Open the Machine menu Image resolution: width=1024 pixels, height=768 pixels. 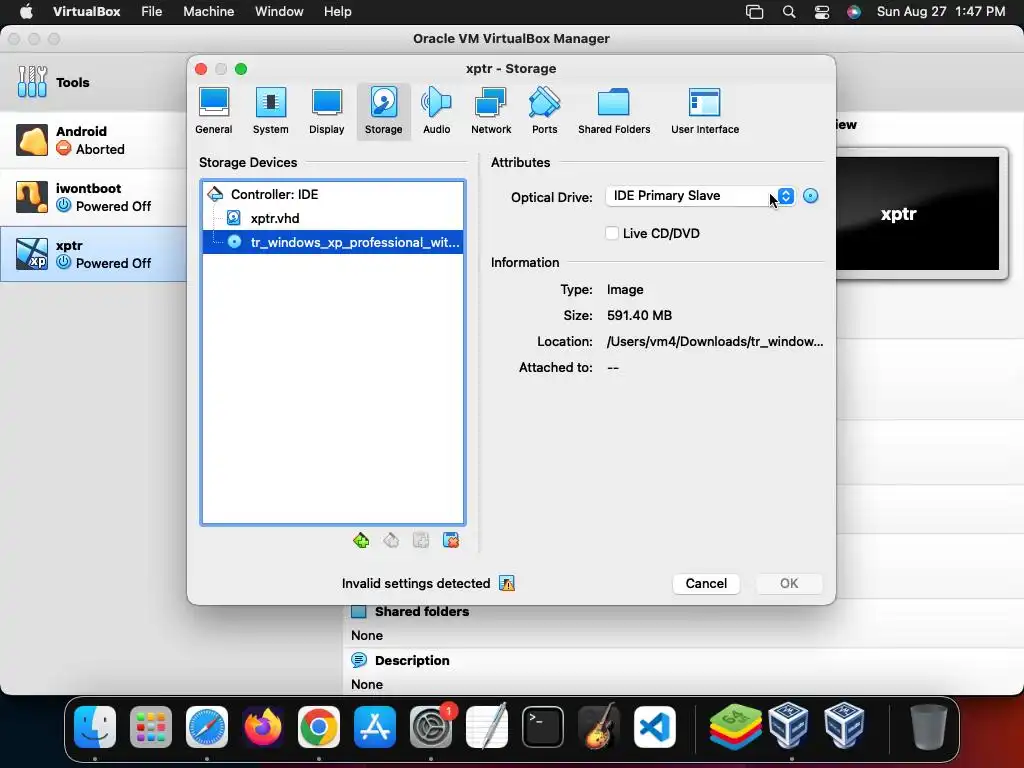tap(208, 12)
